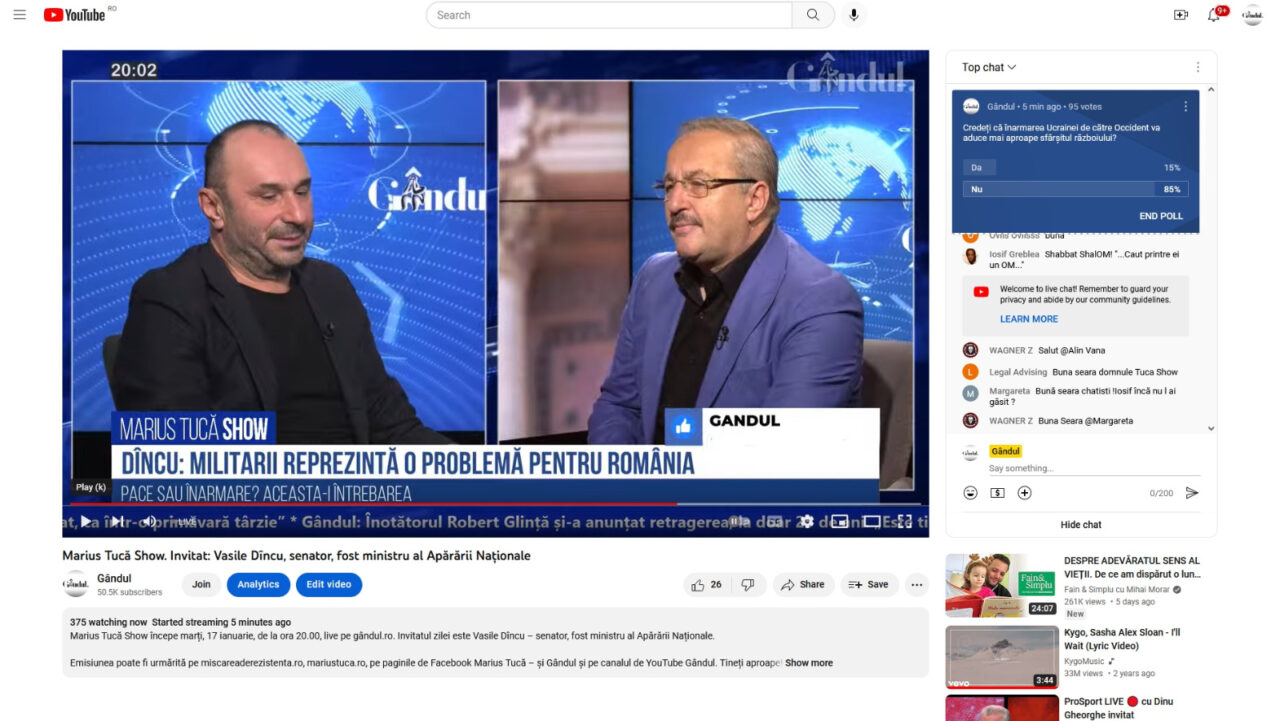1280x721 pixels.
Task: Open the poll's three-dot menu
Action: [1186, 106]
